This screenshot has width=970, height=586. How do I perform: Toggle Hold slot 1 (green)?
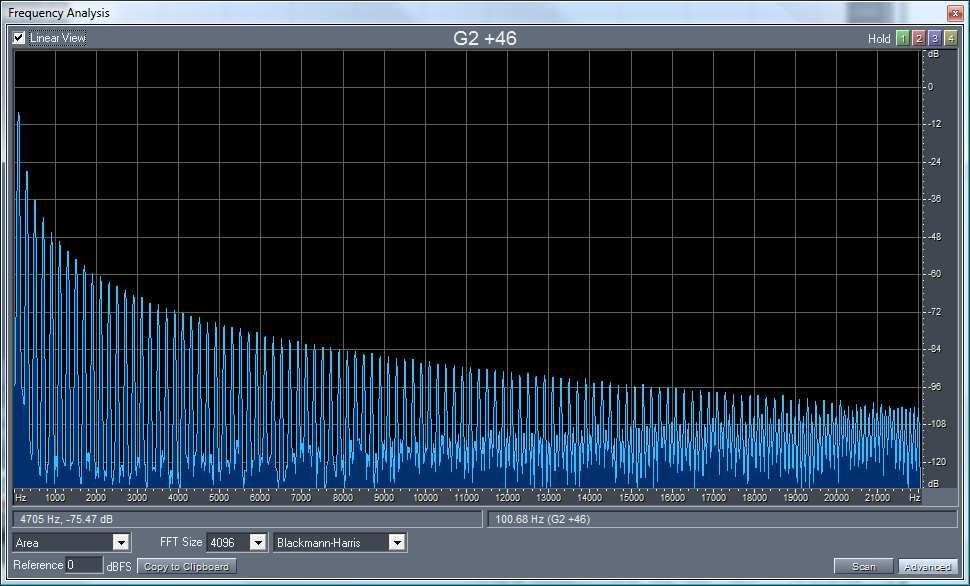click(x=903, y=38)
